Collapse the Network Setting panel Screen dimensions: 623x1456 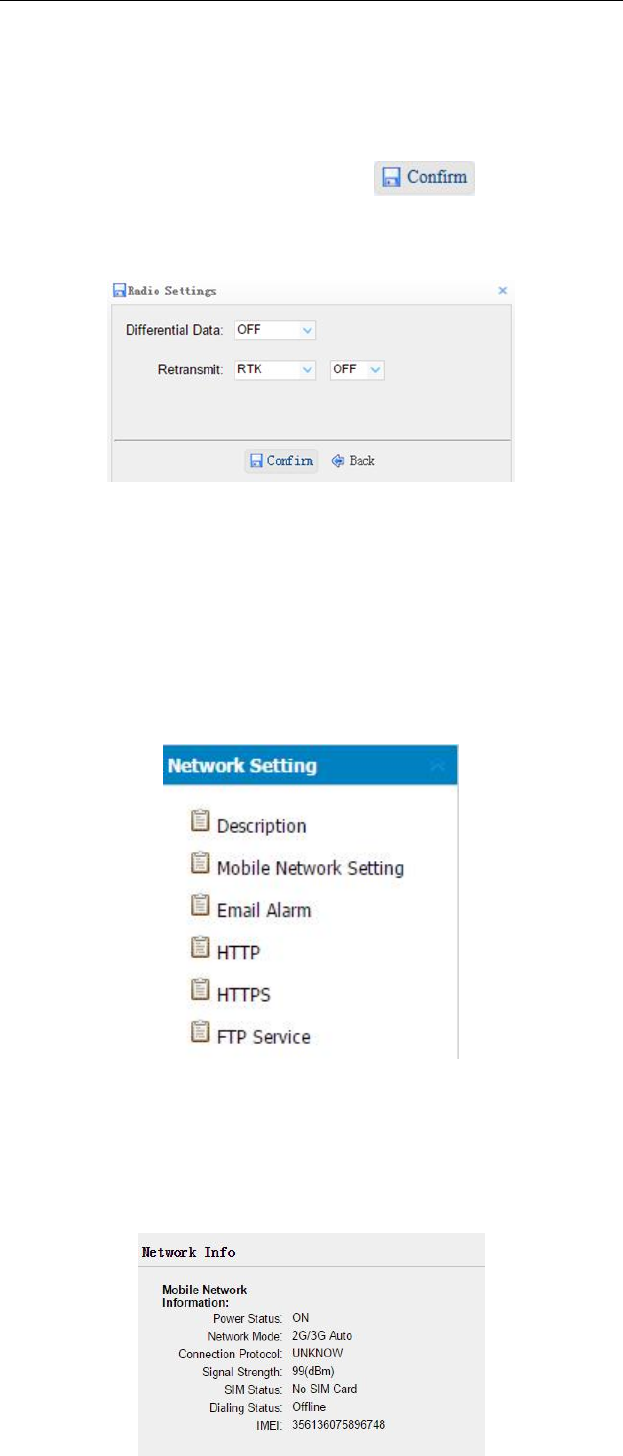(x=437, y=766)
